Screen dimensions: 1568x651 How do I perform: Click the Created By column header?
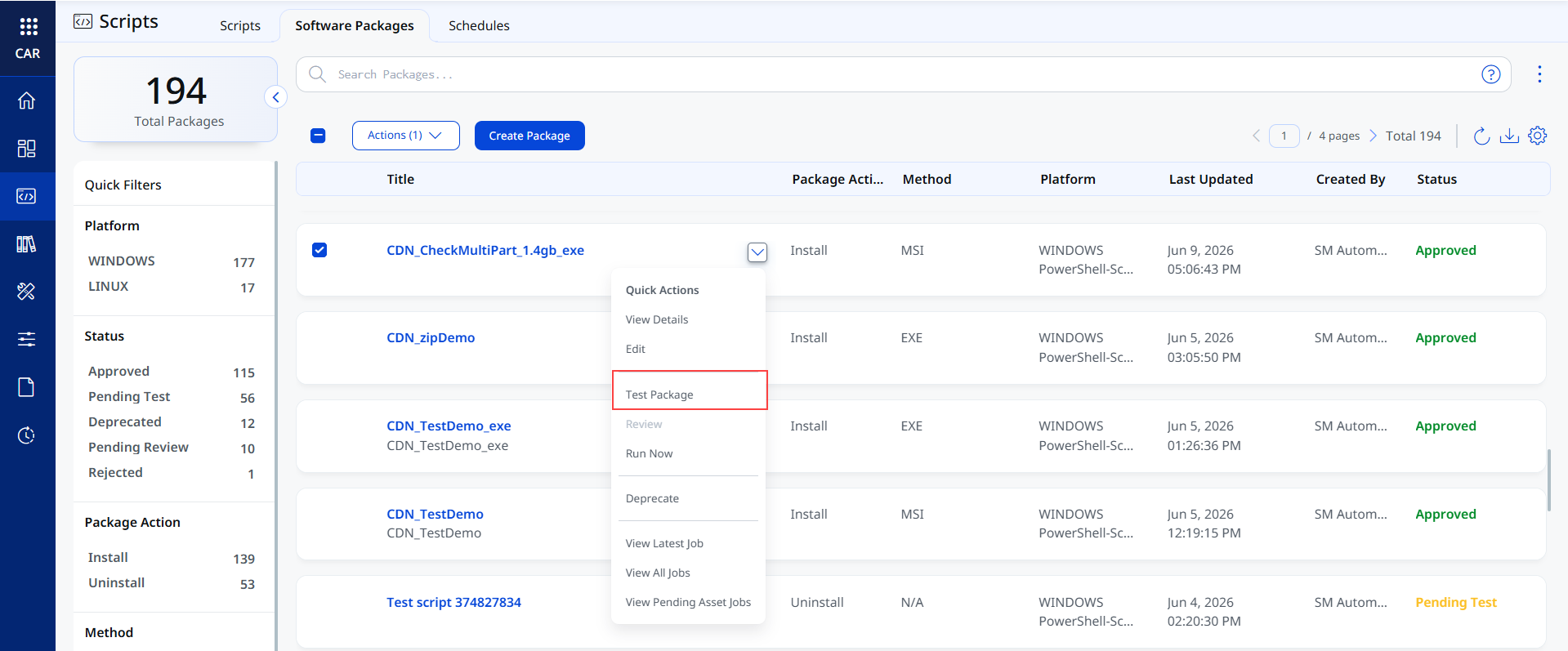coord(1351,179)
